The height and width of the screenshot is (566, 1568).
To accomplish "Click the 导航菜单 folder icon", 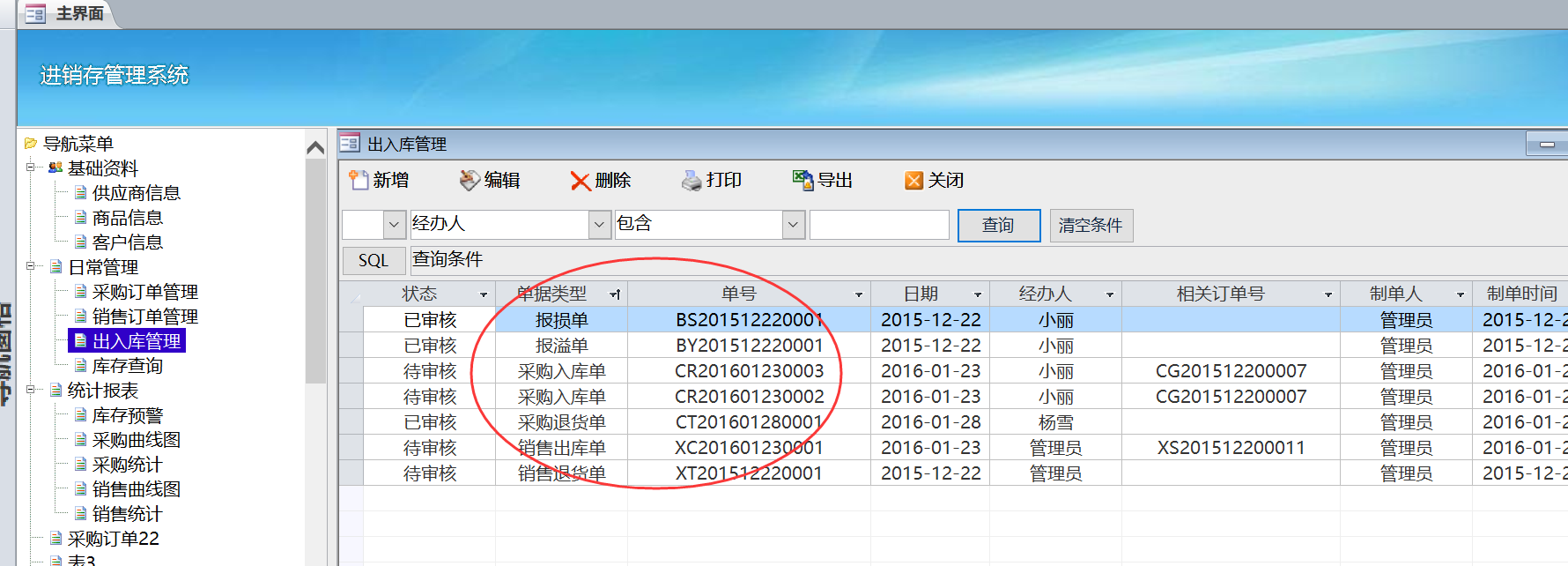I will click(x=31, y=143).
